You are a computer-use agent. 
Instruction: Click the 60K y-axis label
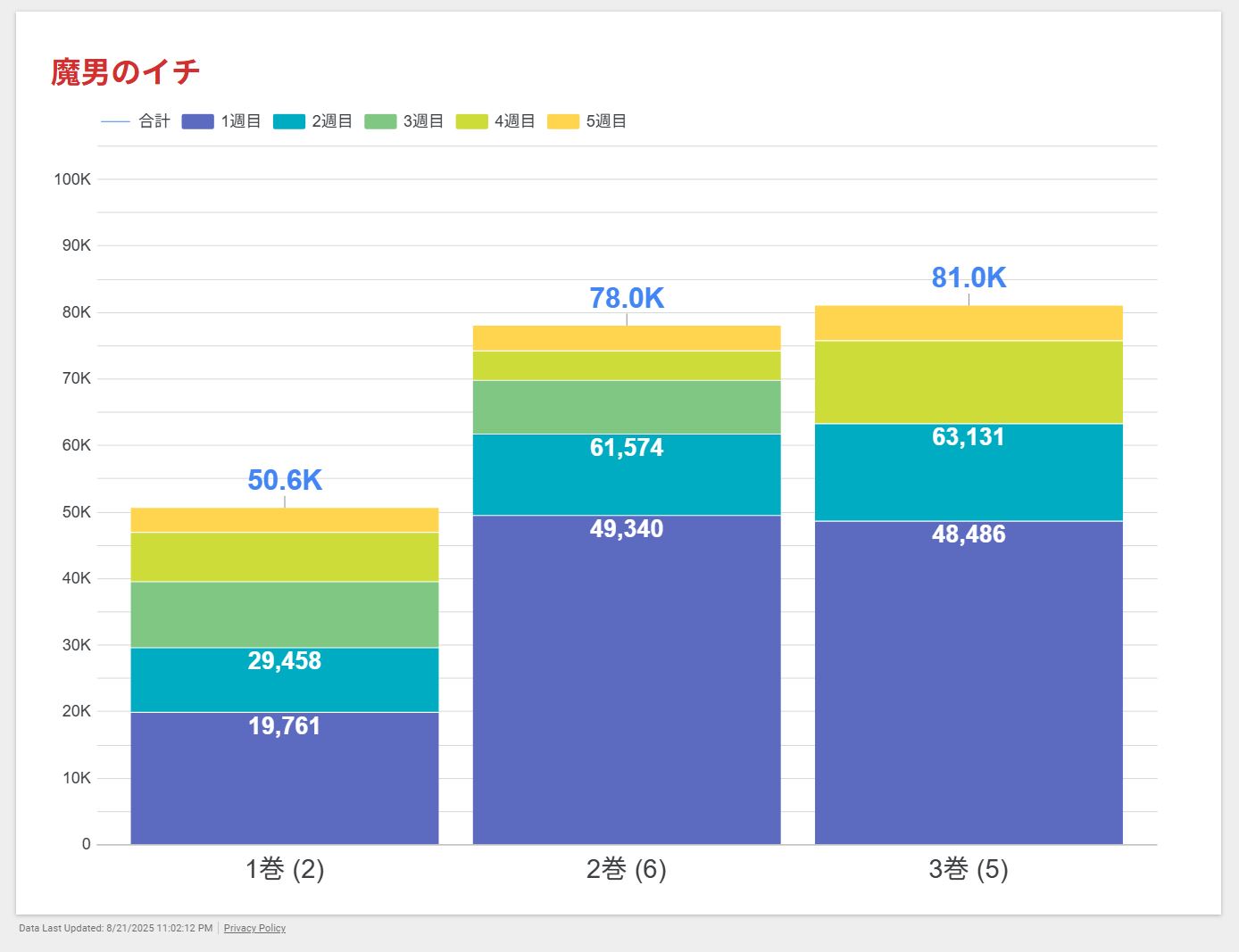(77, 445)
